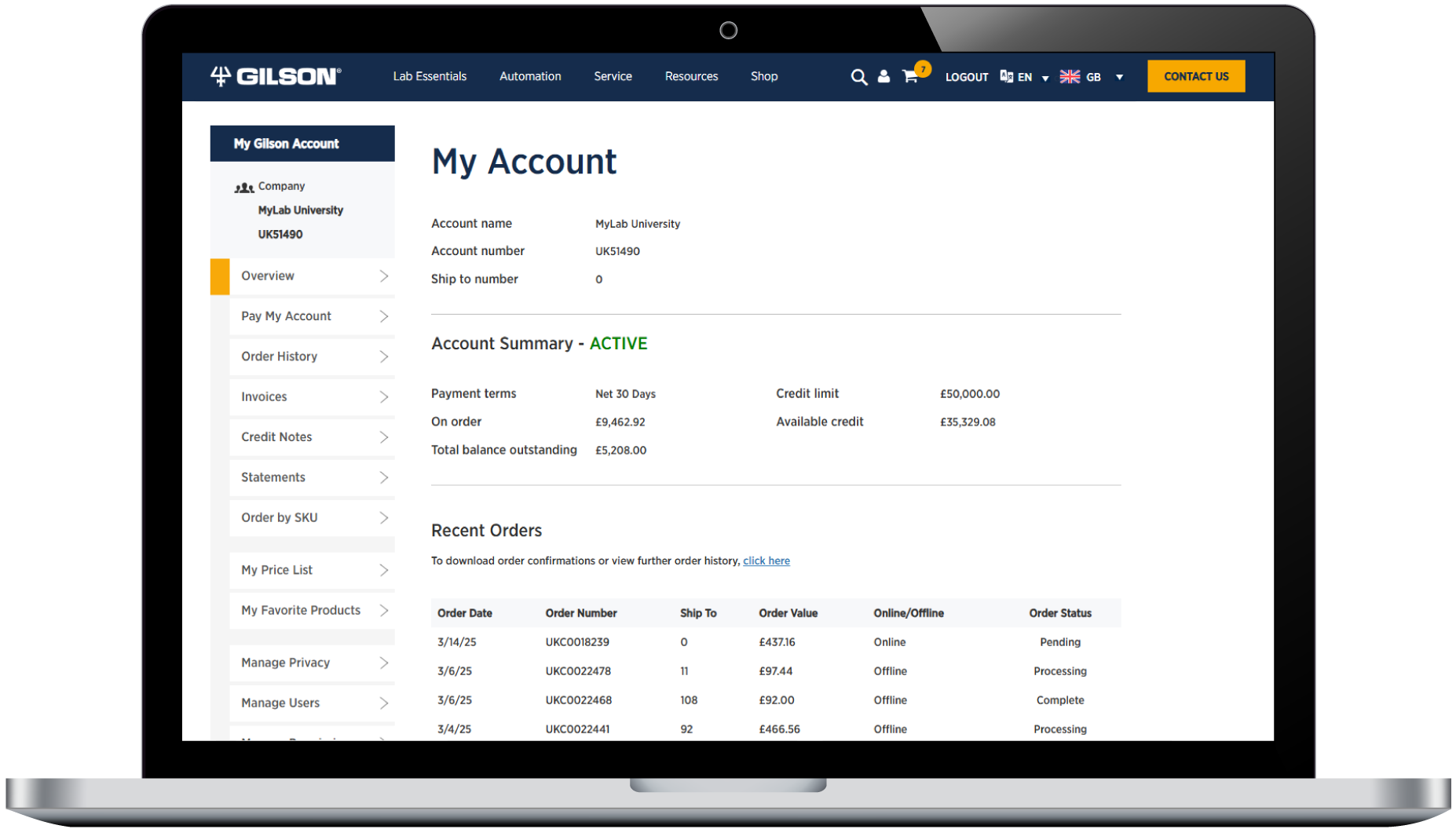1456x829 pixels.
Task: Click the ACTIVE account status text
Action: click(619, 344)
